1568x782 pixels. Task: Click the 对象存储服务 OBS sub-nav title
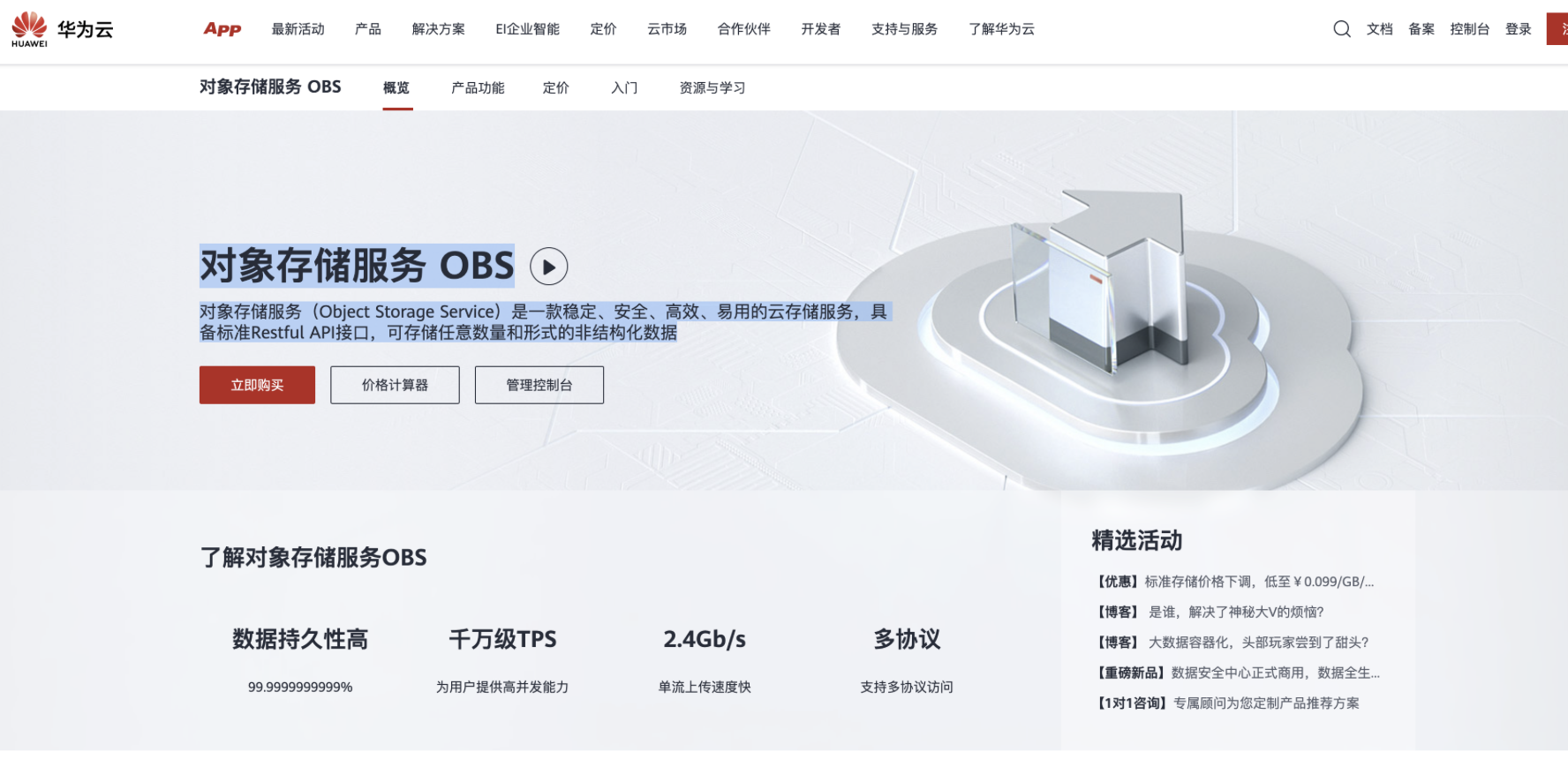coord(270,86)
